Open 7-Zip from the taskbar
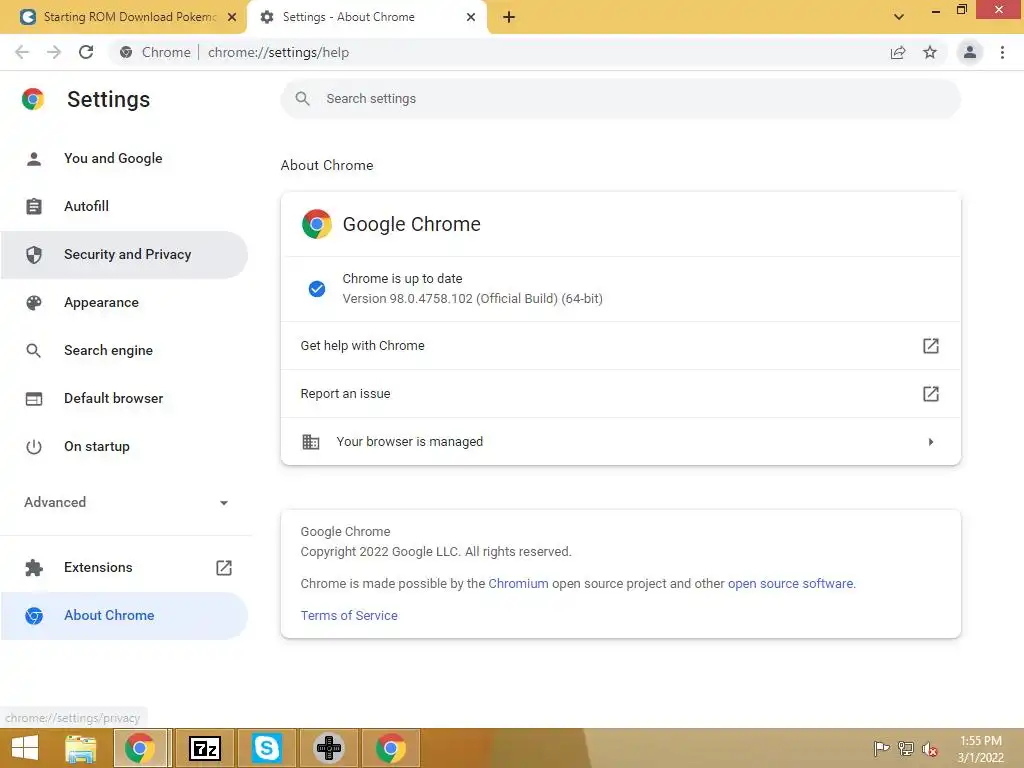Image resolution: width=1024 pixels, height=768 pixels. (x=204, y=748)
